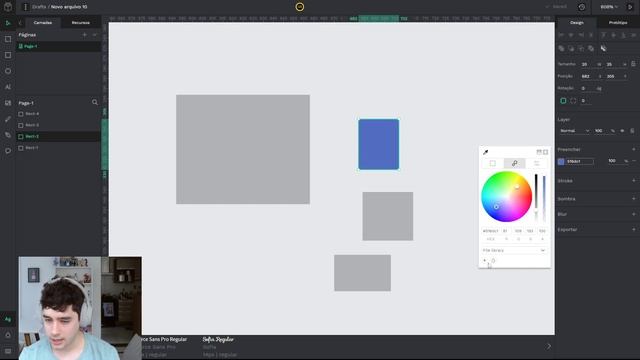Image resolution: width=640 pixels, height=360 pixels.
Task: Open the zoom percentage dropdown
Action: pos(609,7)
